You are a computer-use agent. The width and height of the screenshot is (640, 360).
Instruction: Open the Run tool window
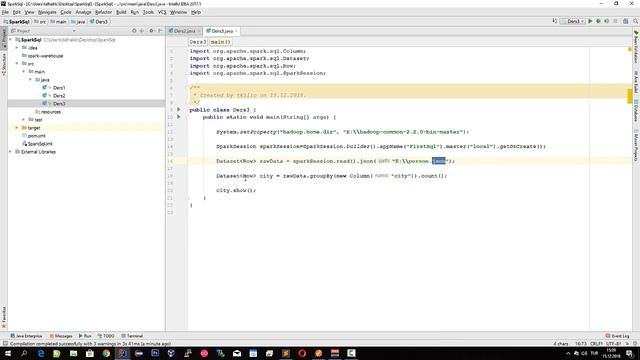click(85, 336)
